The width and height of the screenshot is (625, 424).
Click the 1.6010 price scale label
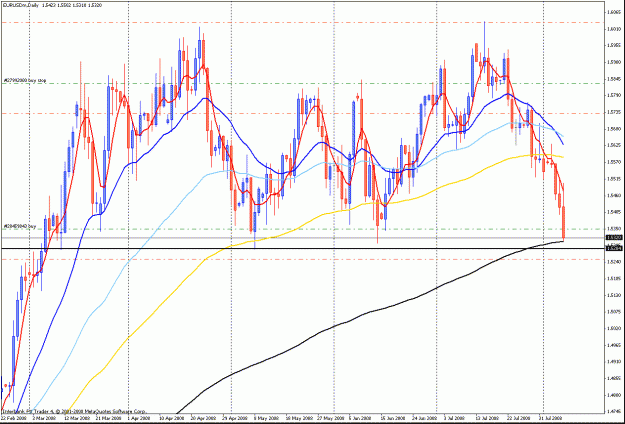coord(614,29)
